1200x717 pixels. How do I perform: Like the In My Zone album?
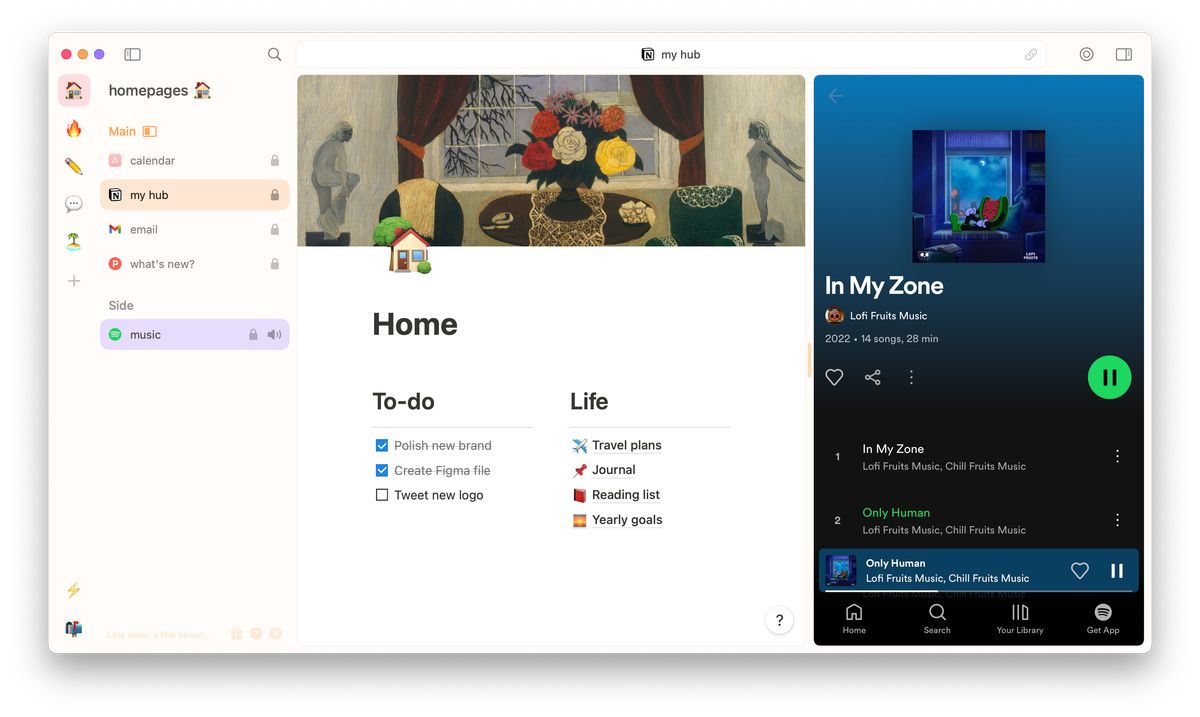point(834,377)
